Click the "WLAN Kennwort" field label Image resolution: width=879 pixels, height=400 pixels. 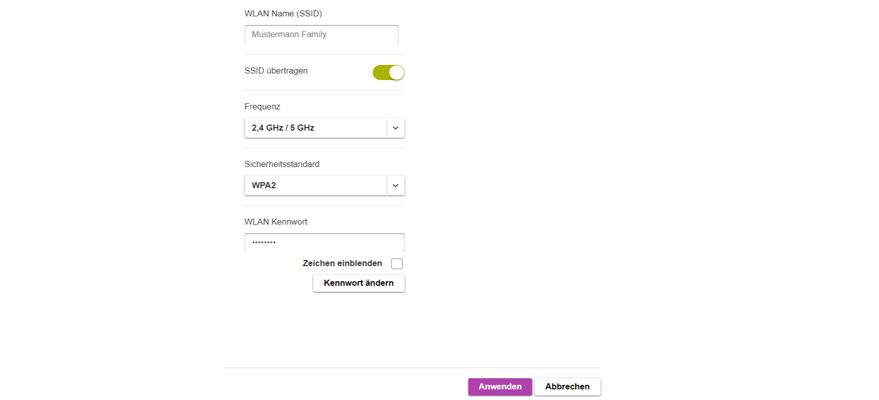click(x=276, y=221)
